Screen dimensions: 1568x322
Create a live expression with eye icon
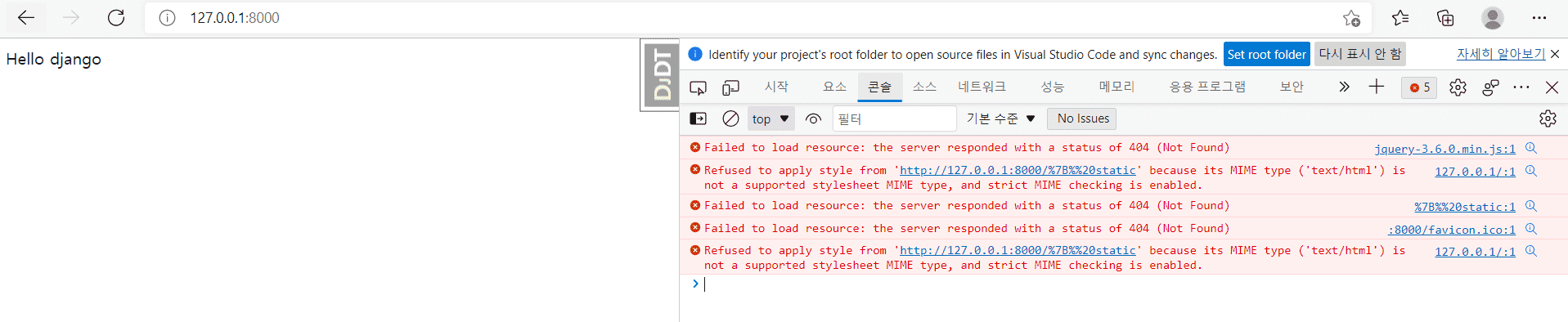pos(813,119)
